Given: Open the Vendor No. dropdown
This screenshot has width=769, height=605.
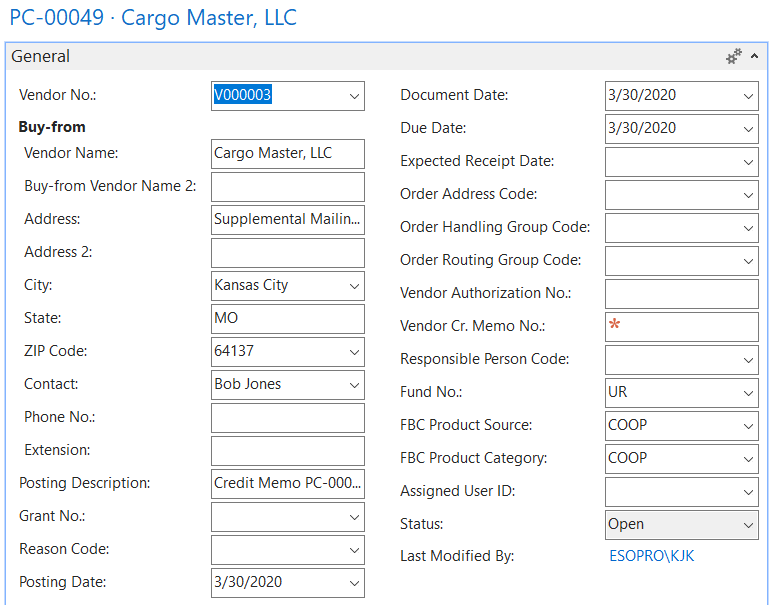Looking at the screenshot, I should pos(354,96).
